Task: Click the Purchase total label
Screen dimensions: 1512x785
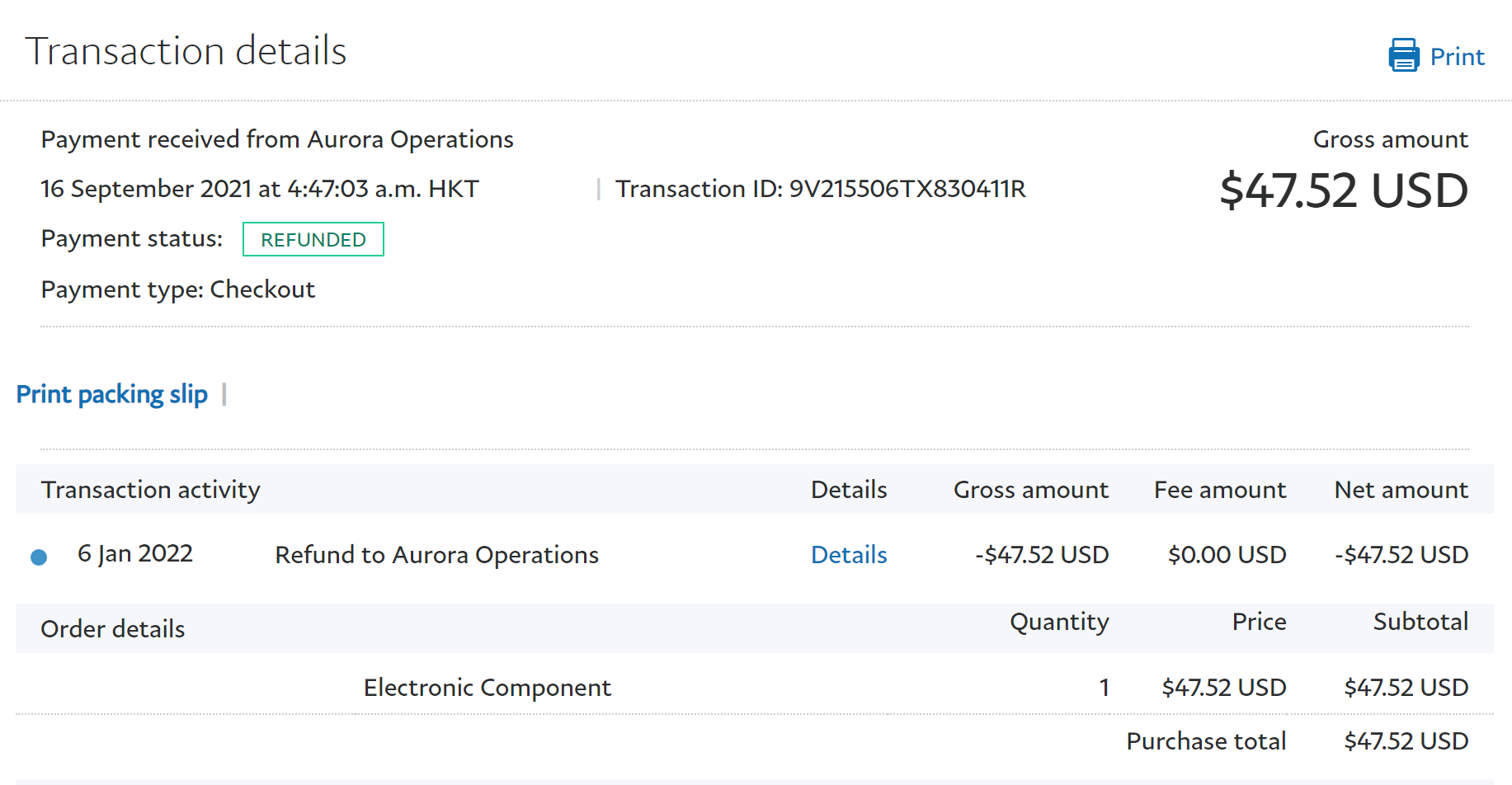Action: click(1206, 741)
